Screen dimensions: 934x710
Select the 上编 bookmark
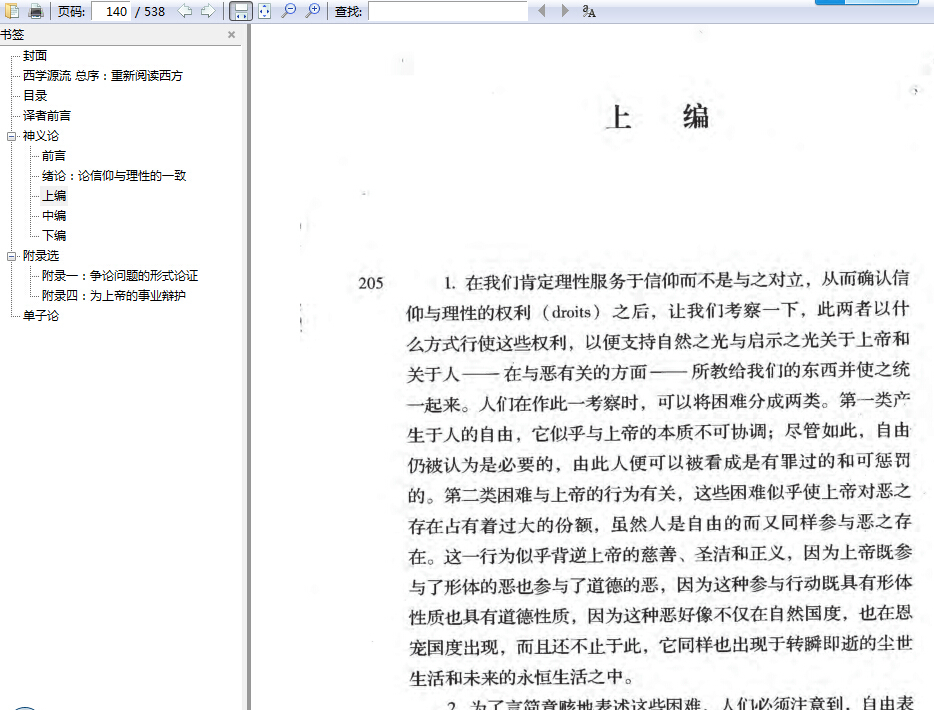[x=54, y=195]
